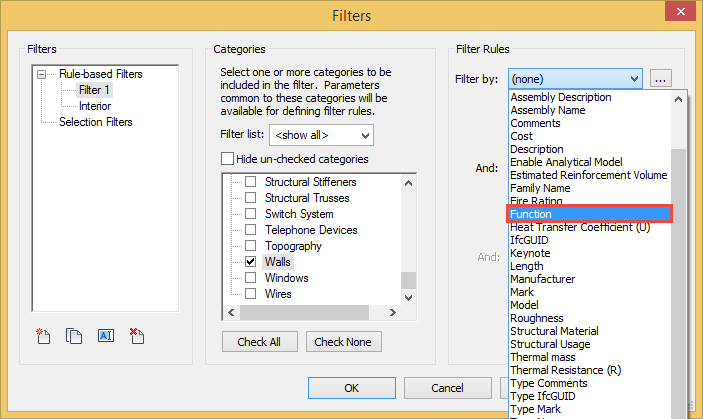Collapse the Rule-based Filters tree node
The width and height of the screenshot is (703, 419).
[42, 74]
